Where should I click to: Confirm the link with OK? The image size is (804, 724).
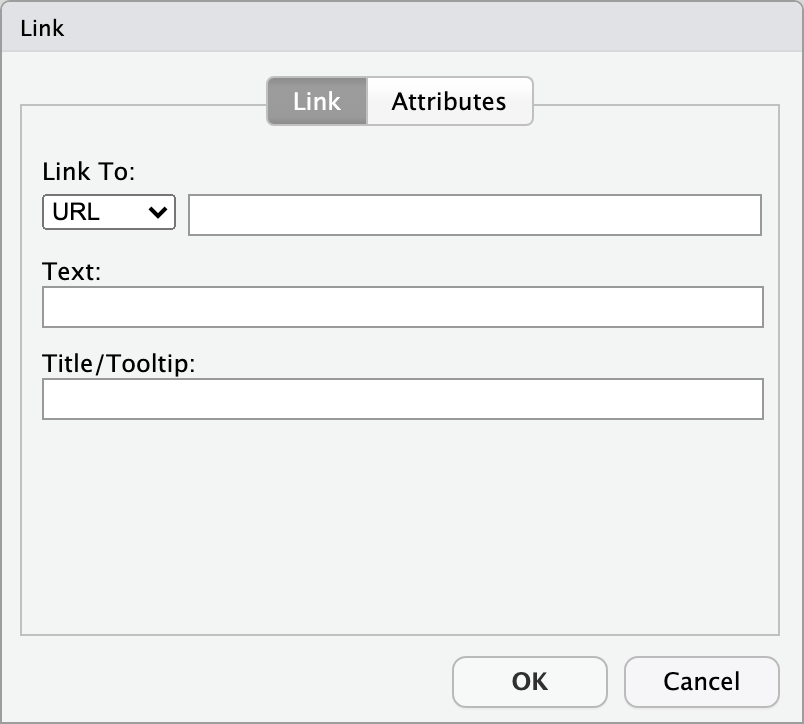529,681
